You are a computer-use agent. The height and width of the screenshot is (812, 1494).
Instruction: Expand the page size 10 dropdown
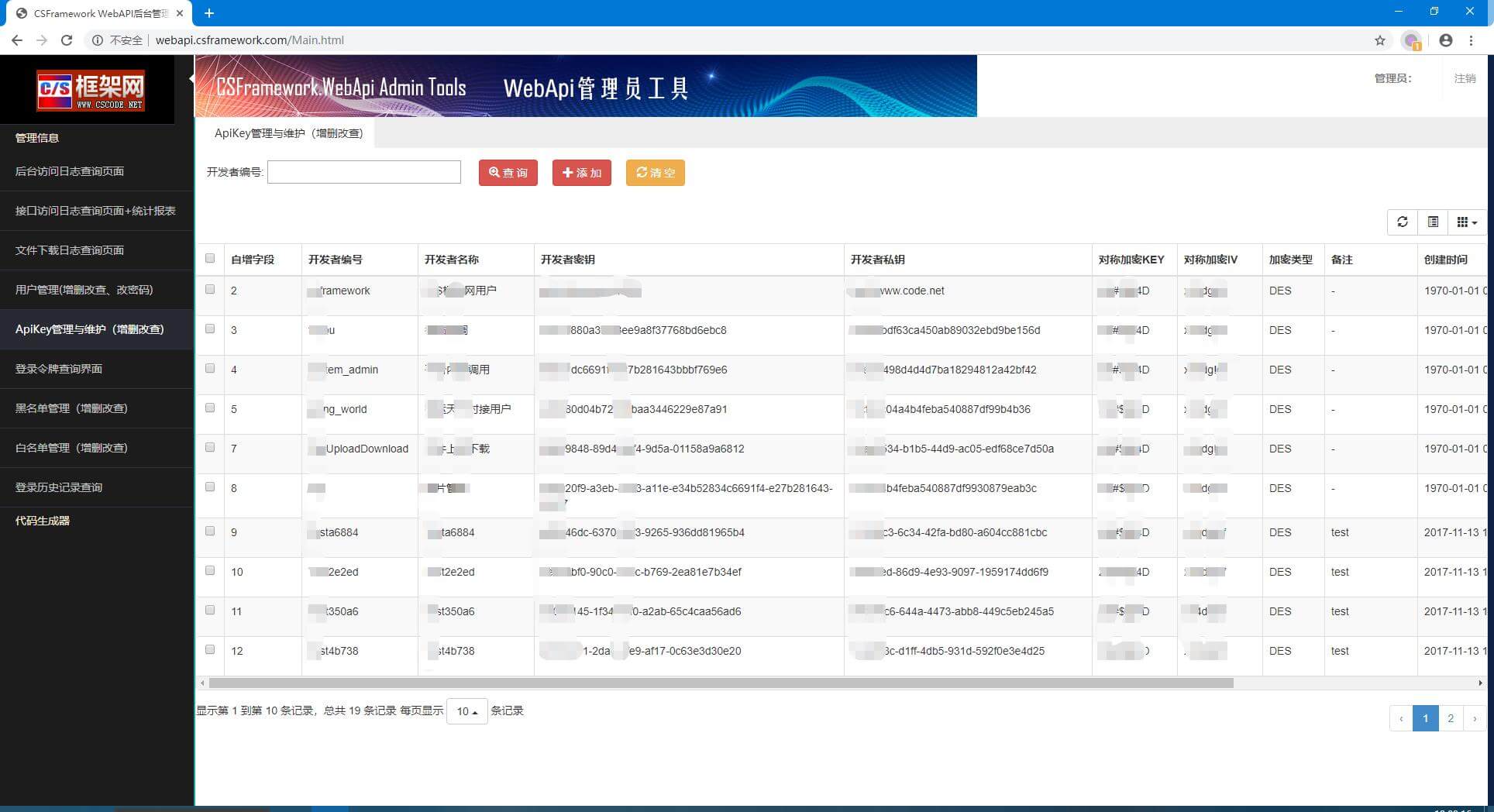(466, 711)
